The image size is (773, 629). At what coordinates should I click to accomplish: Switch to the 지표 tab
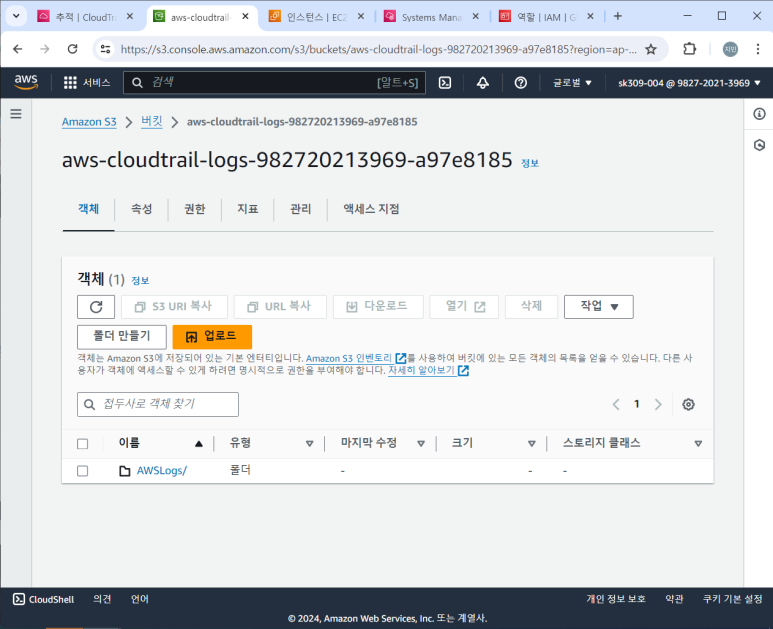(x=247, y=209)
